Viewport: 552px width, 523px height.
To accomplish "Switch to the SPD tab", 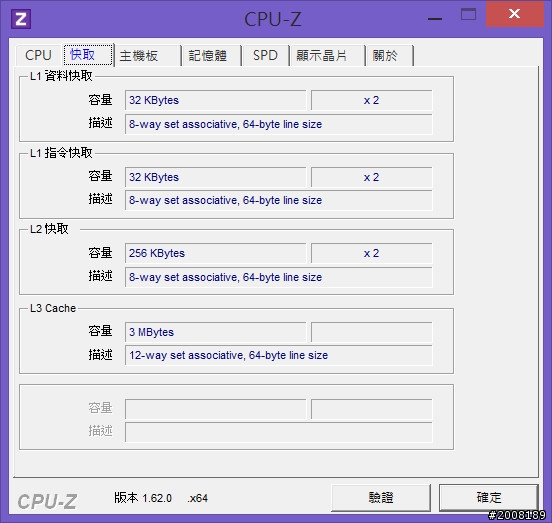I will coord(265,56).
